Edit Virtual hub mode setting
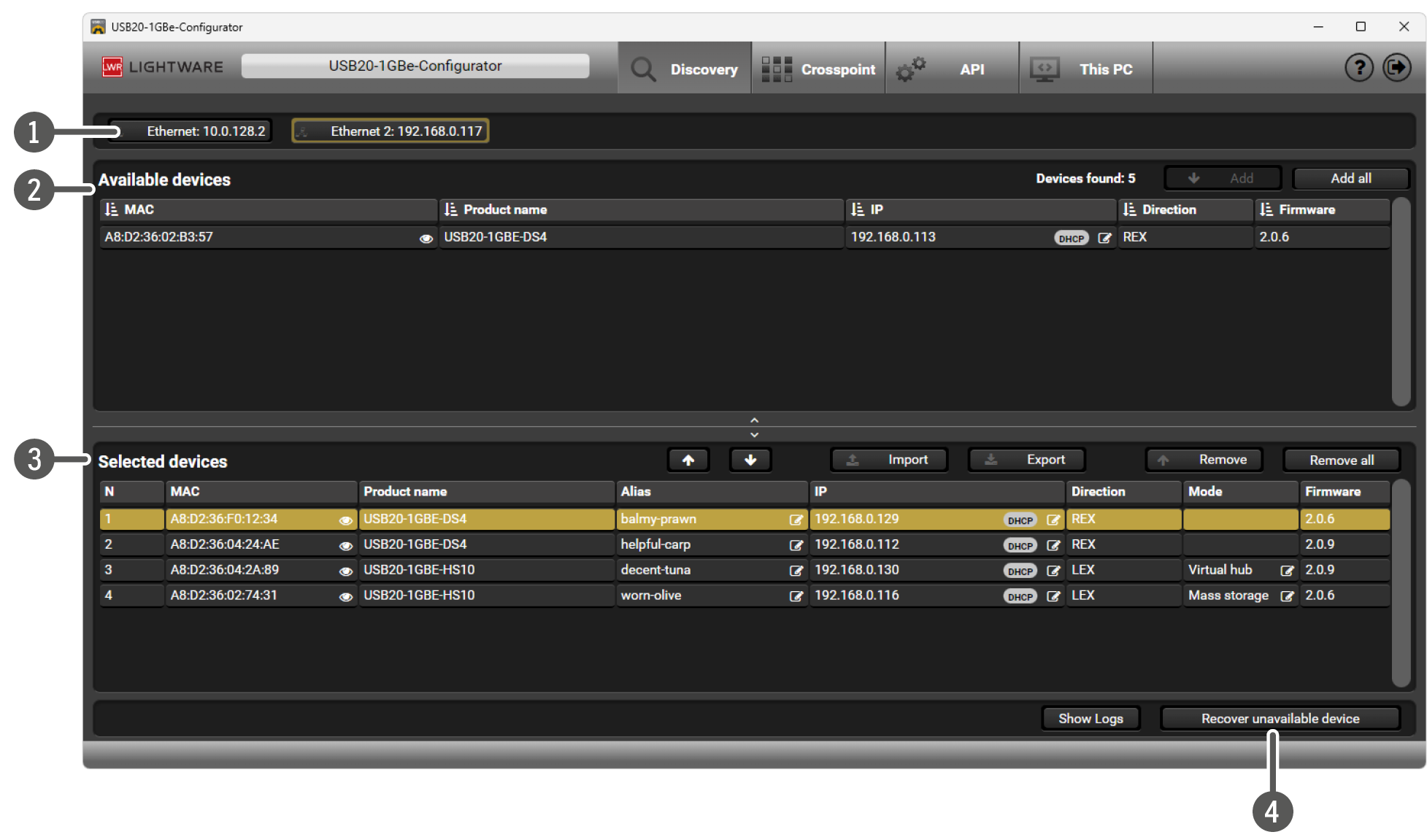 [1287, 571]
